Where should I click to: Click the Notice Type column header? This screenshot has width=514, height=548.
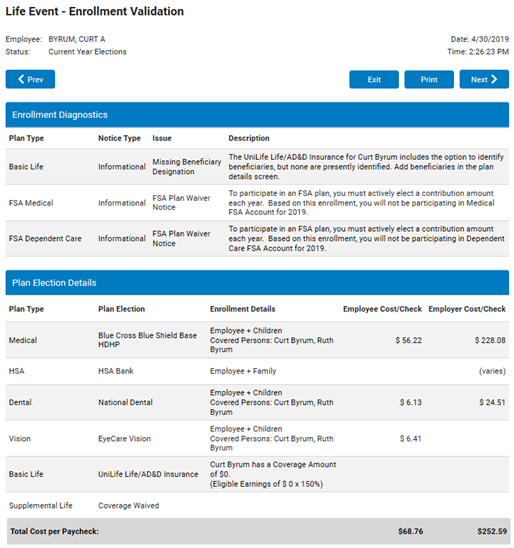tap(119, 138)
